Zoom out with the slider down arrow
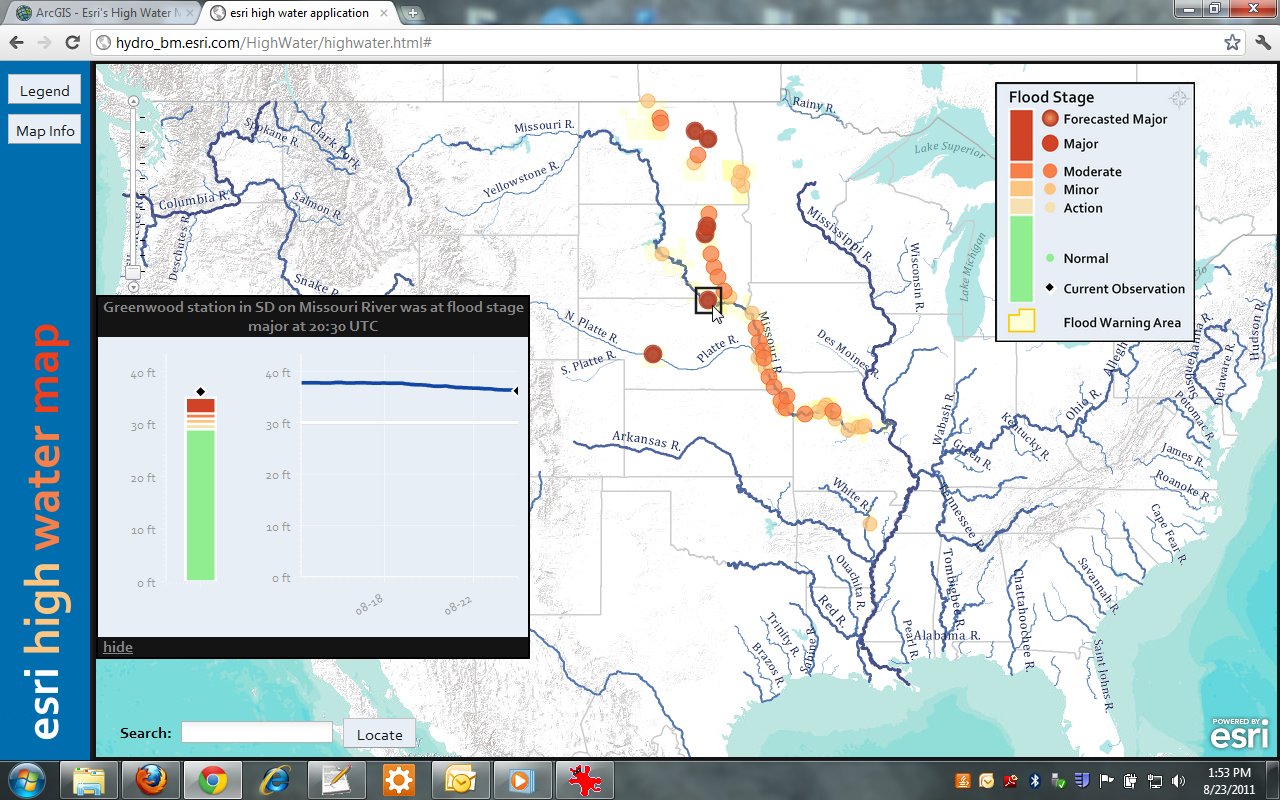This screenshot has width=1280, height=800. point(134,287)
